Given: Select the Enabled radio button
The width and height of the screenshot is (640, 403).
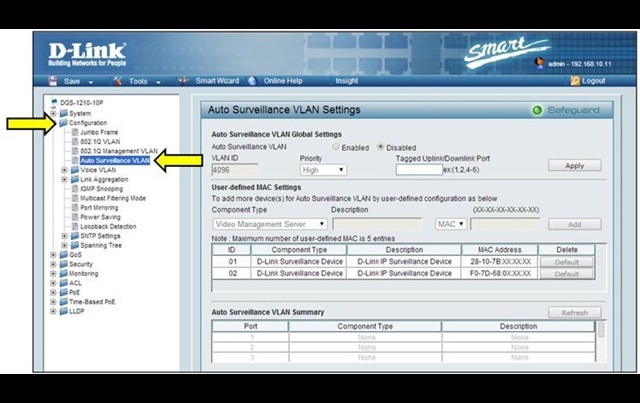Looking at the screenshot, I should (336, 147).
